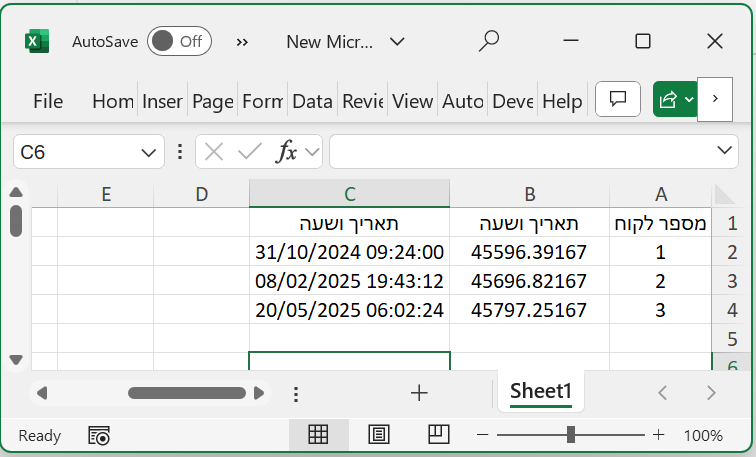Click the Insert Function fx icon
The image size is (756, 457).
pyautogui.click(x=287, y=152)
